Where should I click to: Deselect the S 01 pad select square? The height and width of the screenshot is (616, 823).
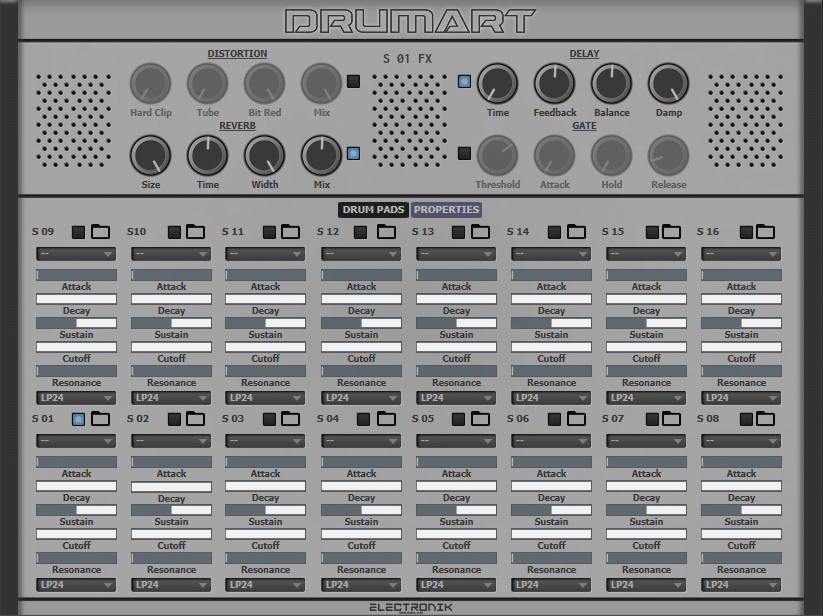coord(78,419)
